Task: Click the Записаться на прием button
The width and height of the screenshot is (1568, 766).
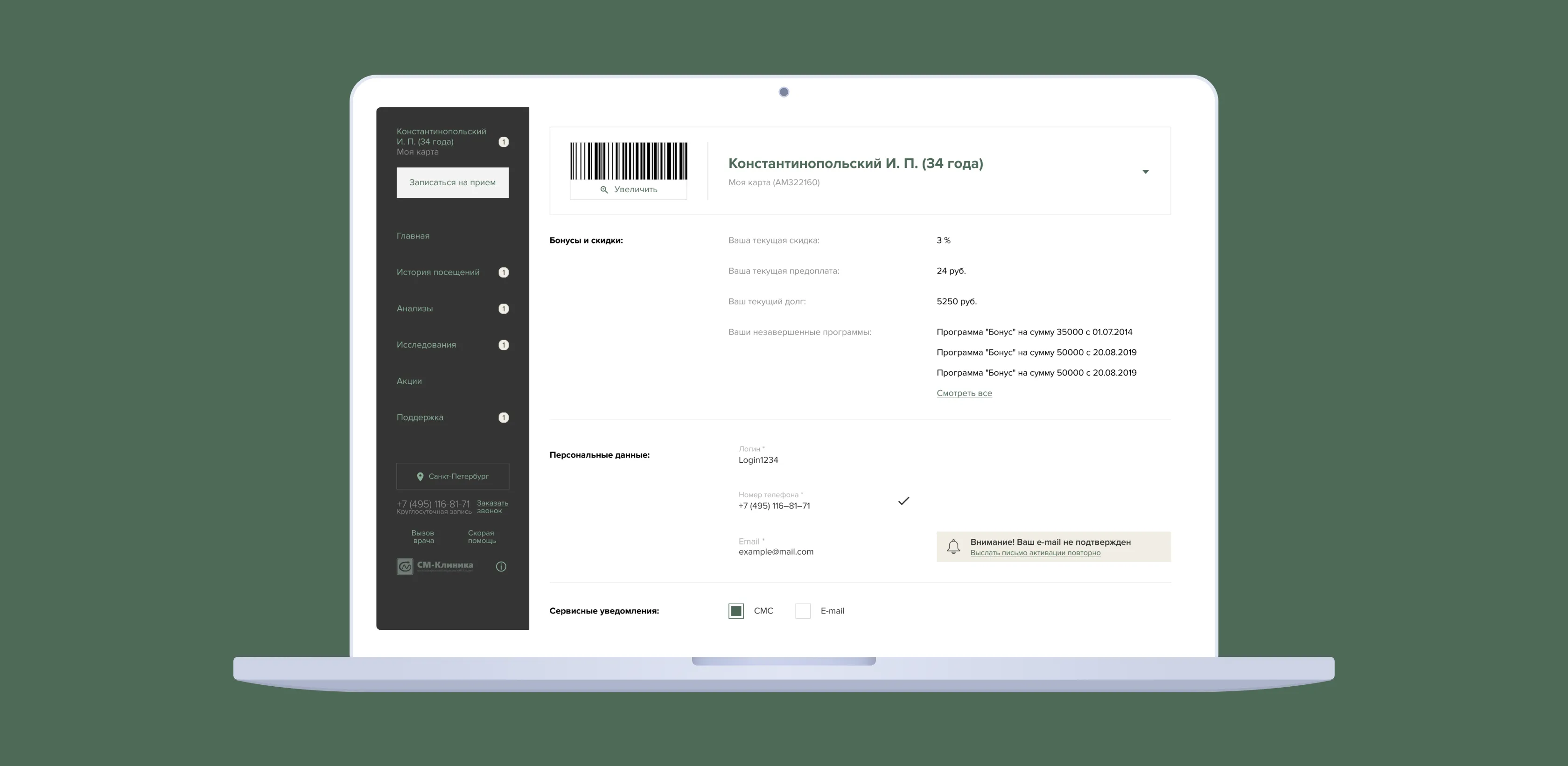Action: [x=452, y=182]
